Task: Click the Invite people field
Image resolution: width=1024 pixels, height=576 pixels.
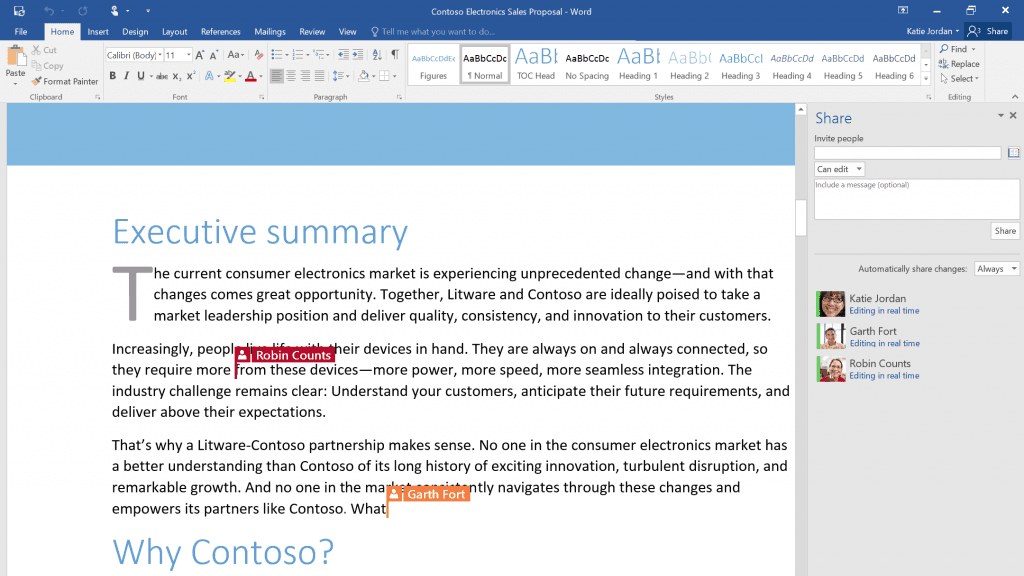Action: (907, 152)
